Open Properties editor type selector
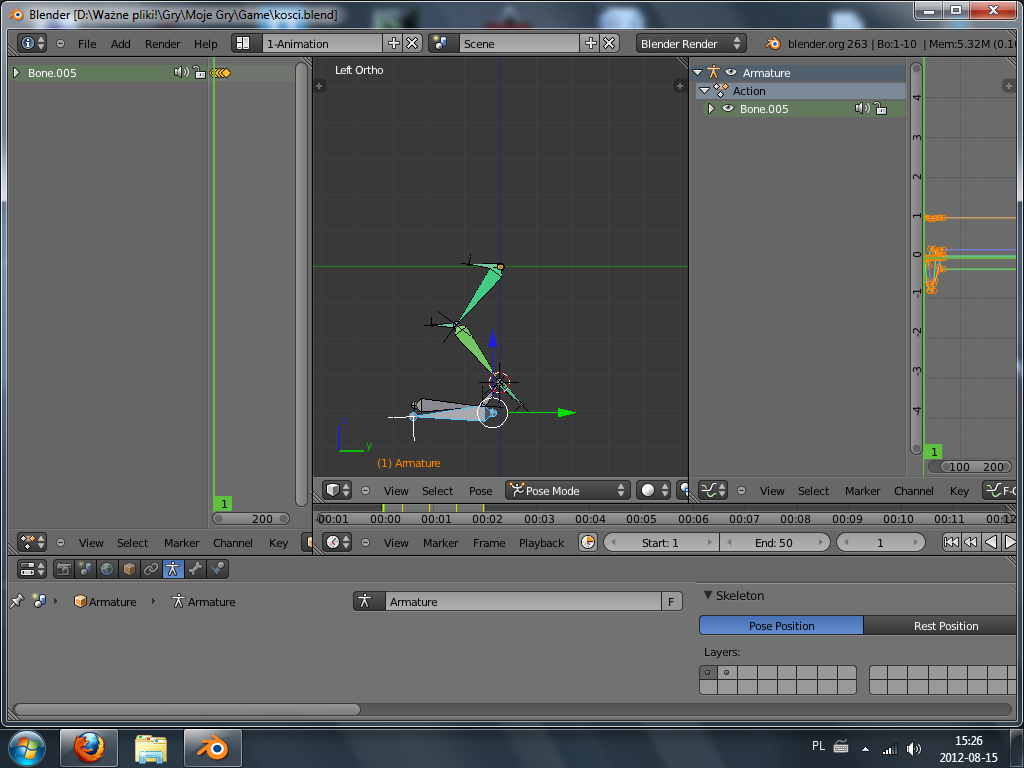The width and height of the screenshot is (1024, 768). pyautogui.click(x=31, y=569)
